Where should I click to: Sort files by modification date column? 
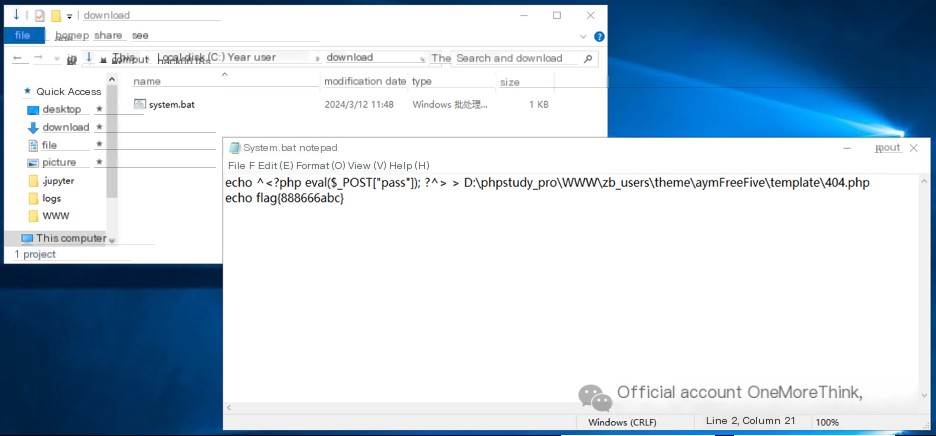pyautogui.click(x=365, y=81)
